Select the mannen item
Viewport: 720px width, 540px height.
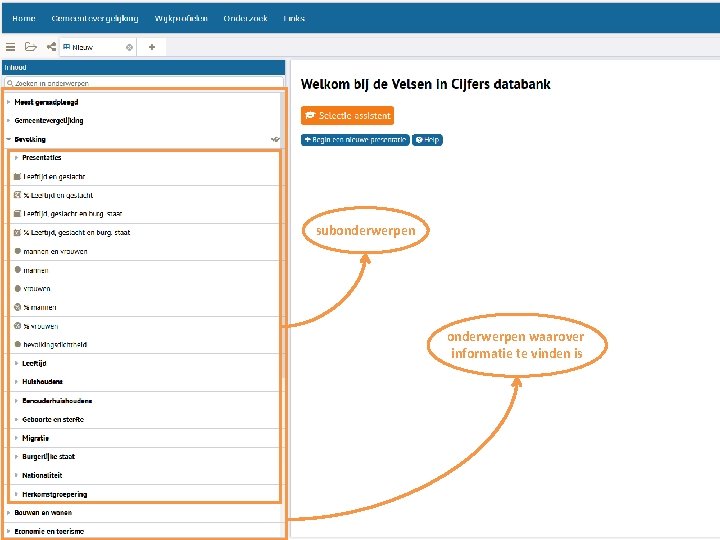point(36,270)
